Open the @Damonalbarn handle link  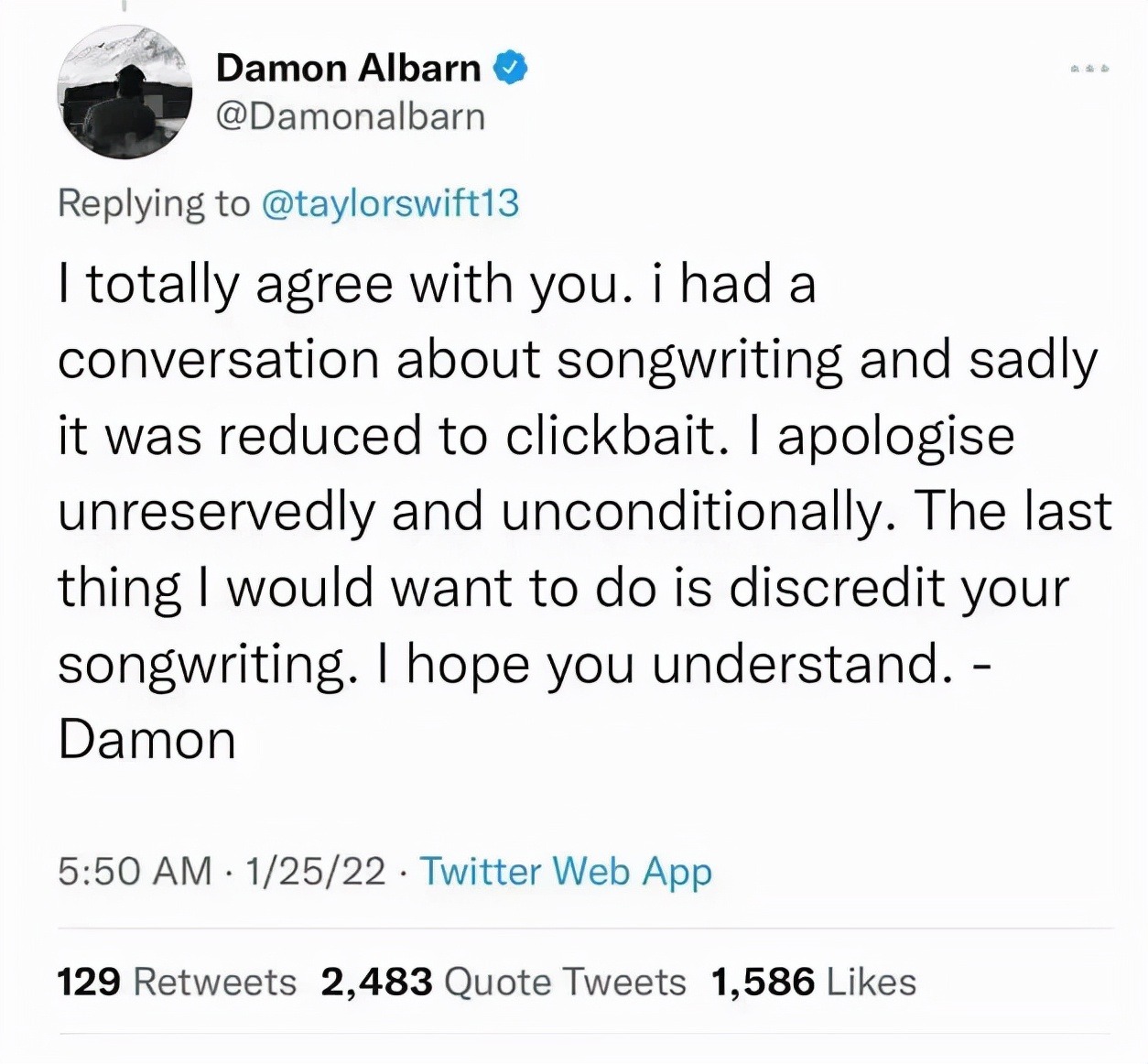point(351,117)
